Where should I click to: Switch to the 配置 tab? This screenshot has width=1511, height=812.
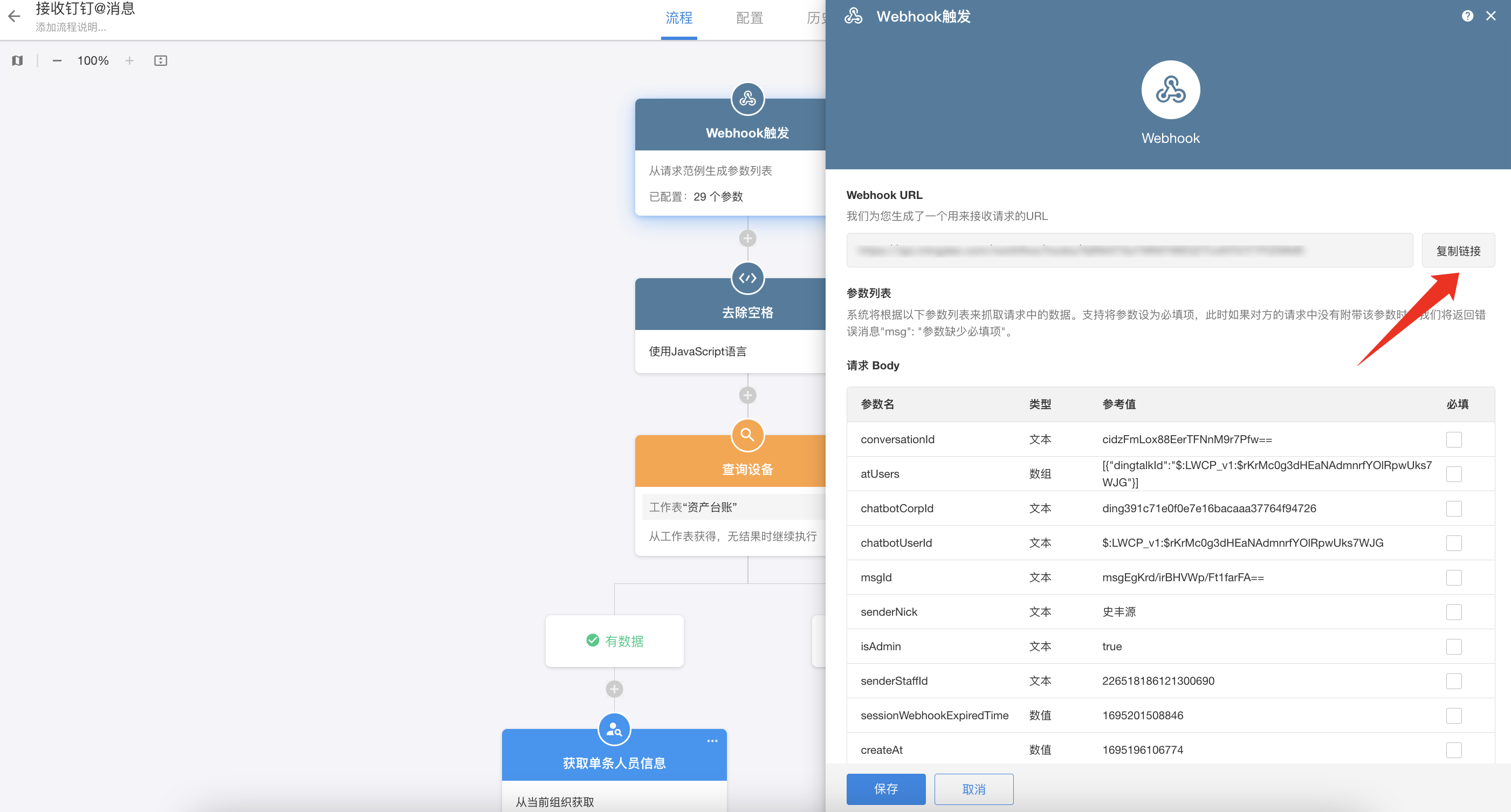click(x=749, y=18)
